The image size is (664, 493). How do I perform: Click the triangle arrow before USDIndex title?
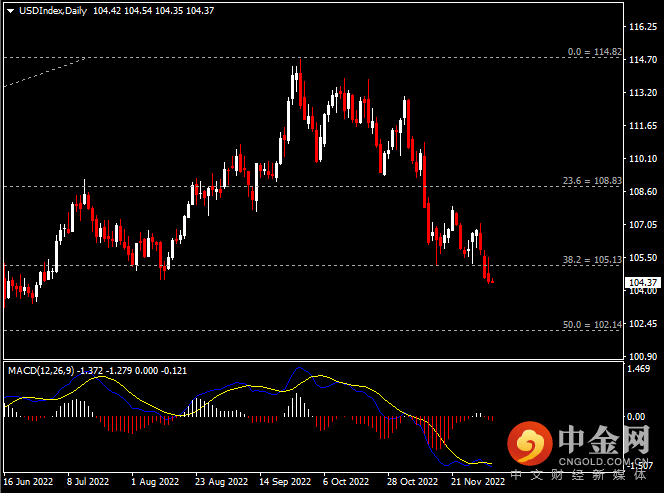10,9
